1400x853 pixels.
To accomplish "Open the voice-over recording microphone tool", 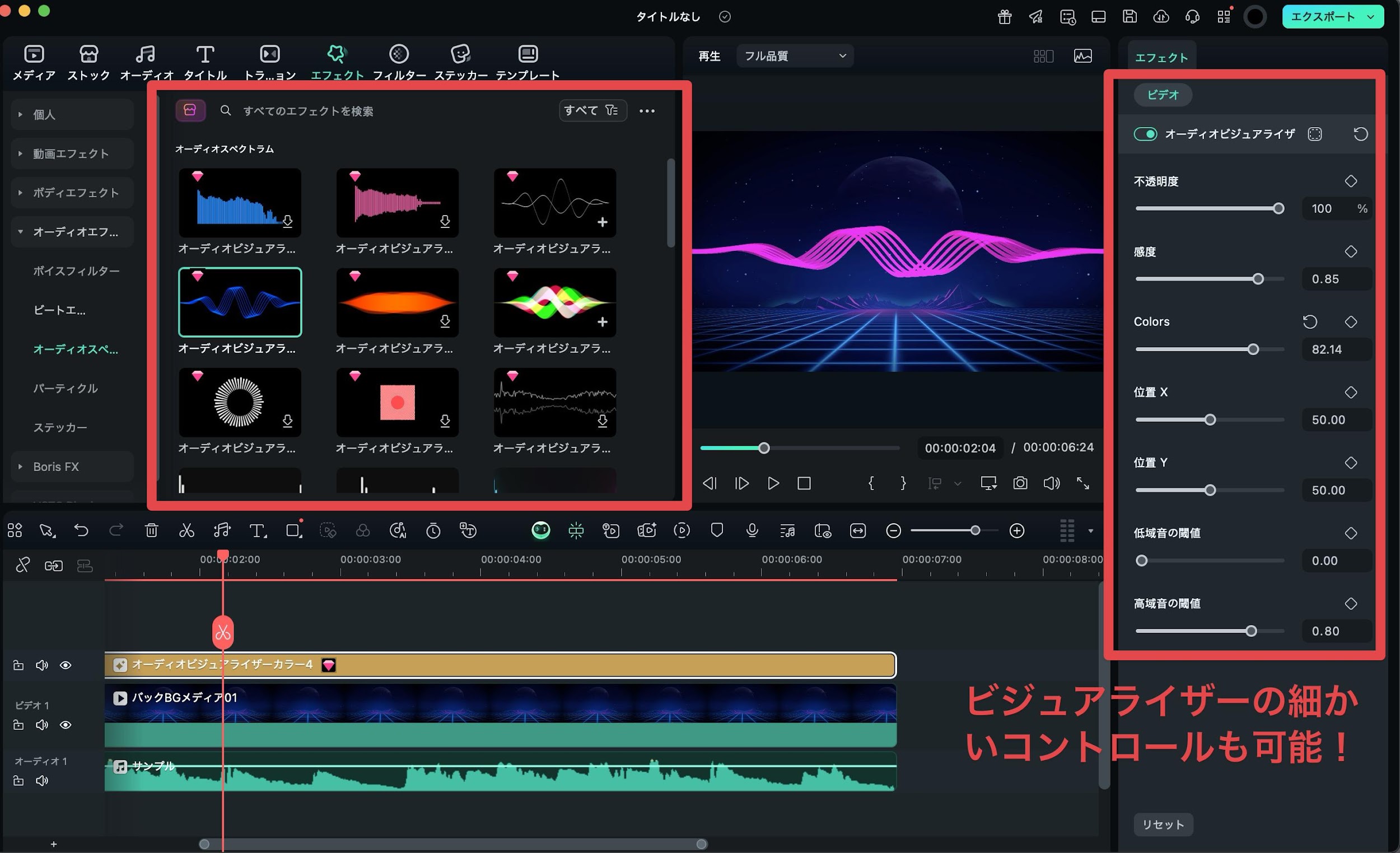I will coord(752,530).
